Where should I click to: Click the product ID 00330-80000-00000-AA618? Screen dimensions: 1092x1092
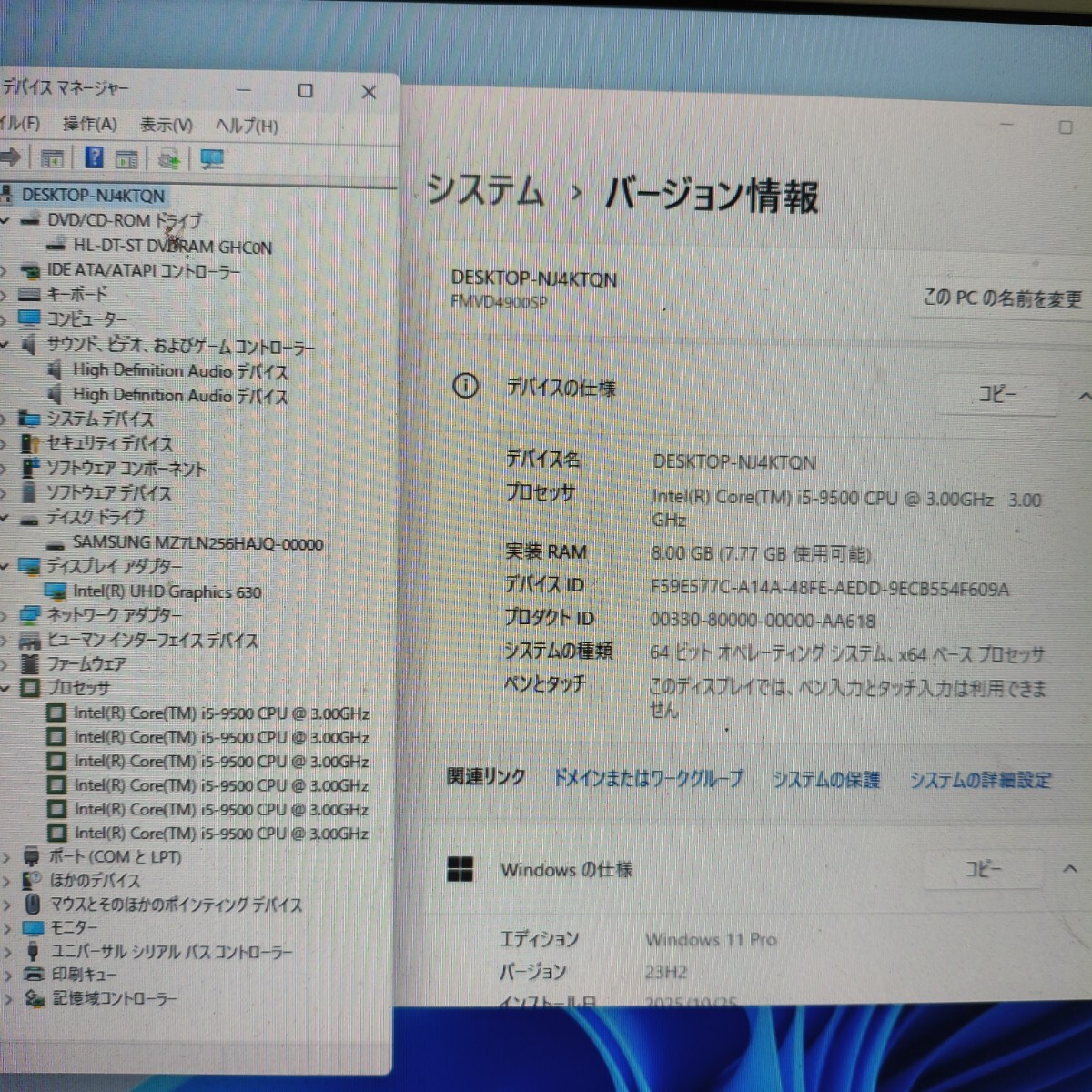coord(763,621)
